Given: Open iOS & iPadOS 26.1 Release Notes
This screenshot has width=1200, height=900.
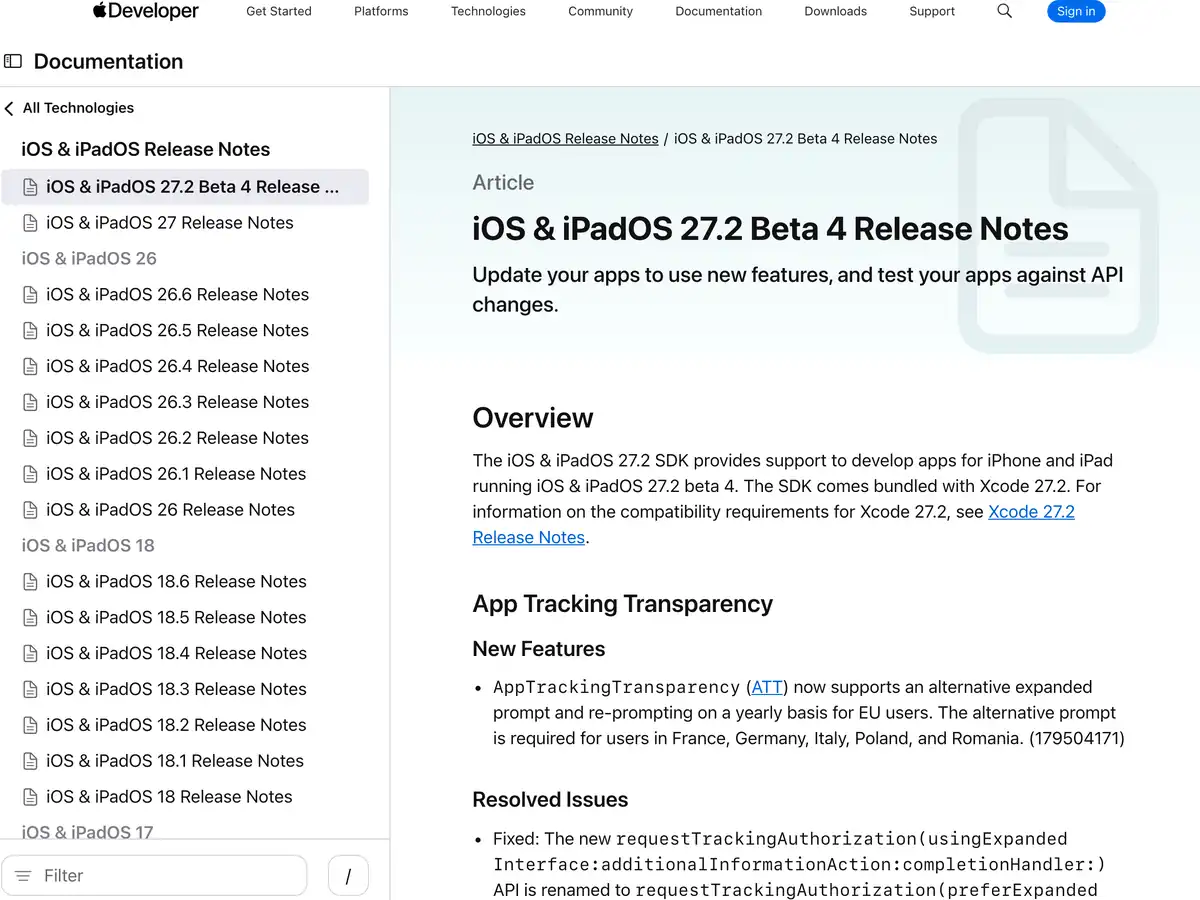Looking at the screenshot, I should tap(176, 475).
